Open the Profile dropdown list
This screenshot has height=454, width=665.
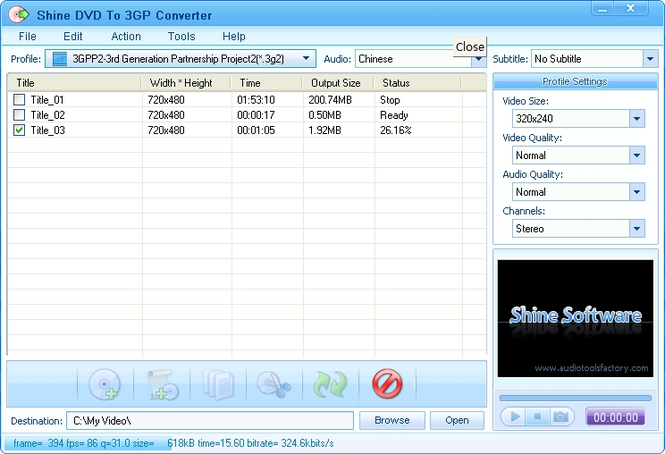tap(306, 59)
